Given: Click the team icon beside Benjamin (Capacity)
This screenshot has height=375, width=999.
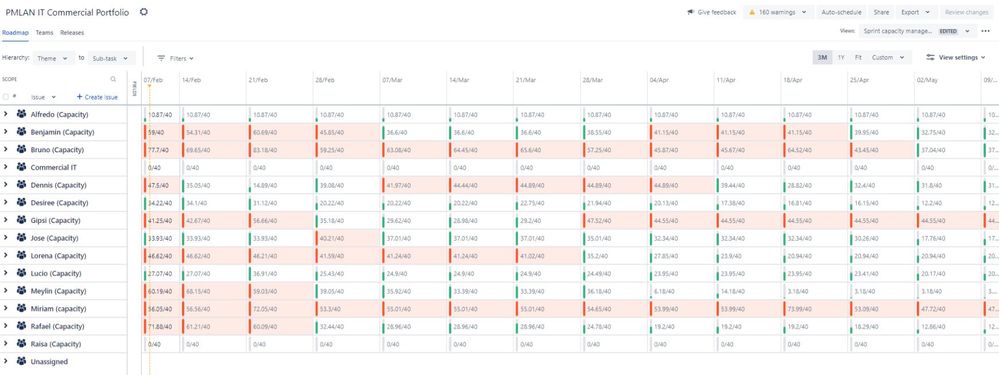Looking at the screenshot, I should [x=21, y=132].
